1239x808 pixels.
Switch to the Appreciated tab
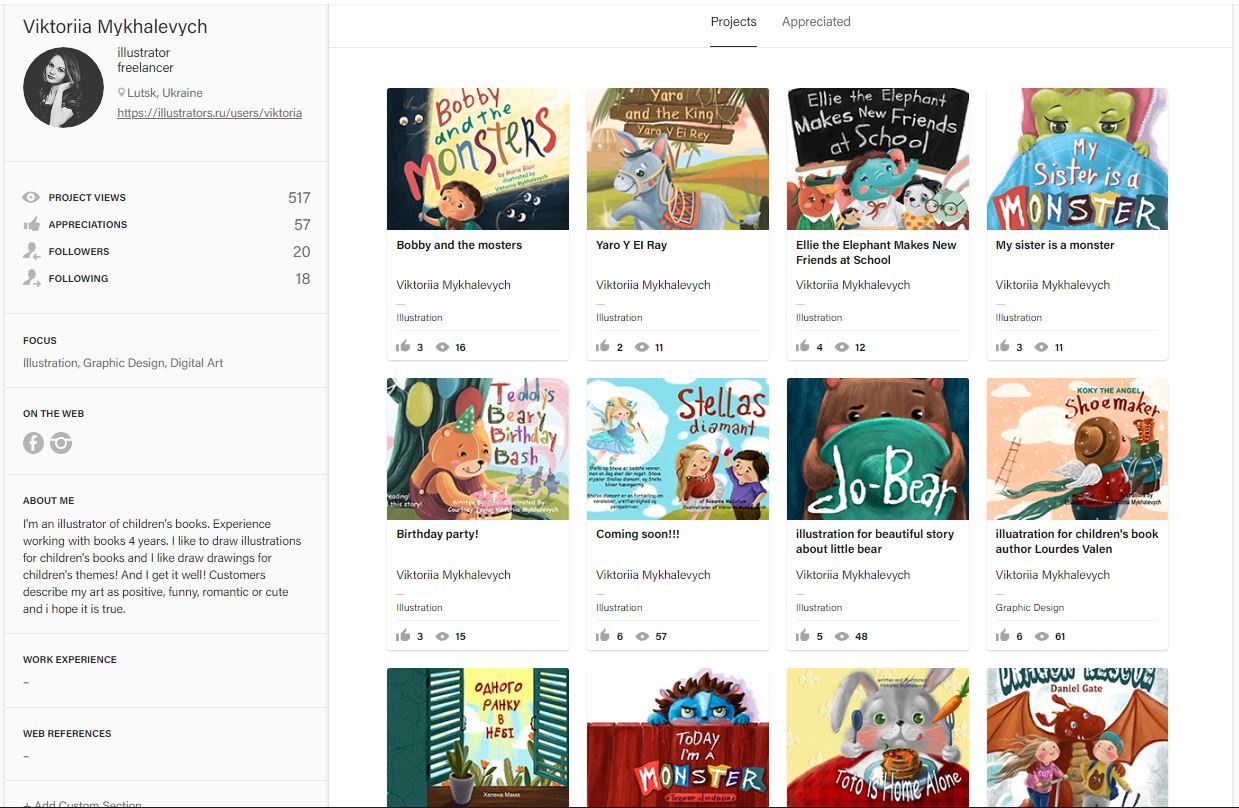point(816,22)
